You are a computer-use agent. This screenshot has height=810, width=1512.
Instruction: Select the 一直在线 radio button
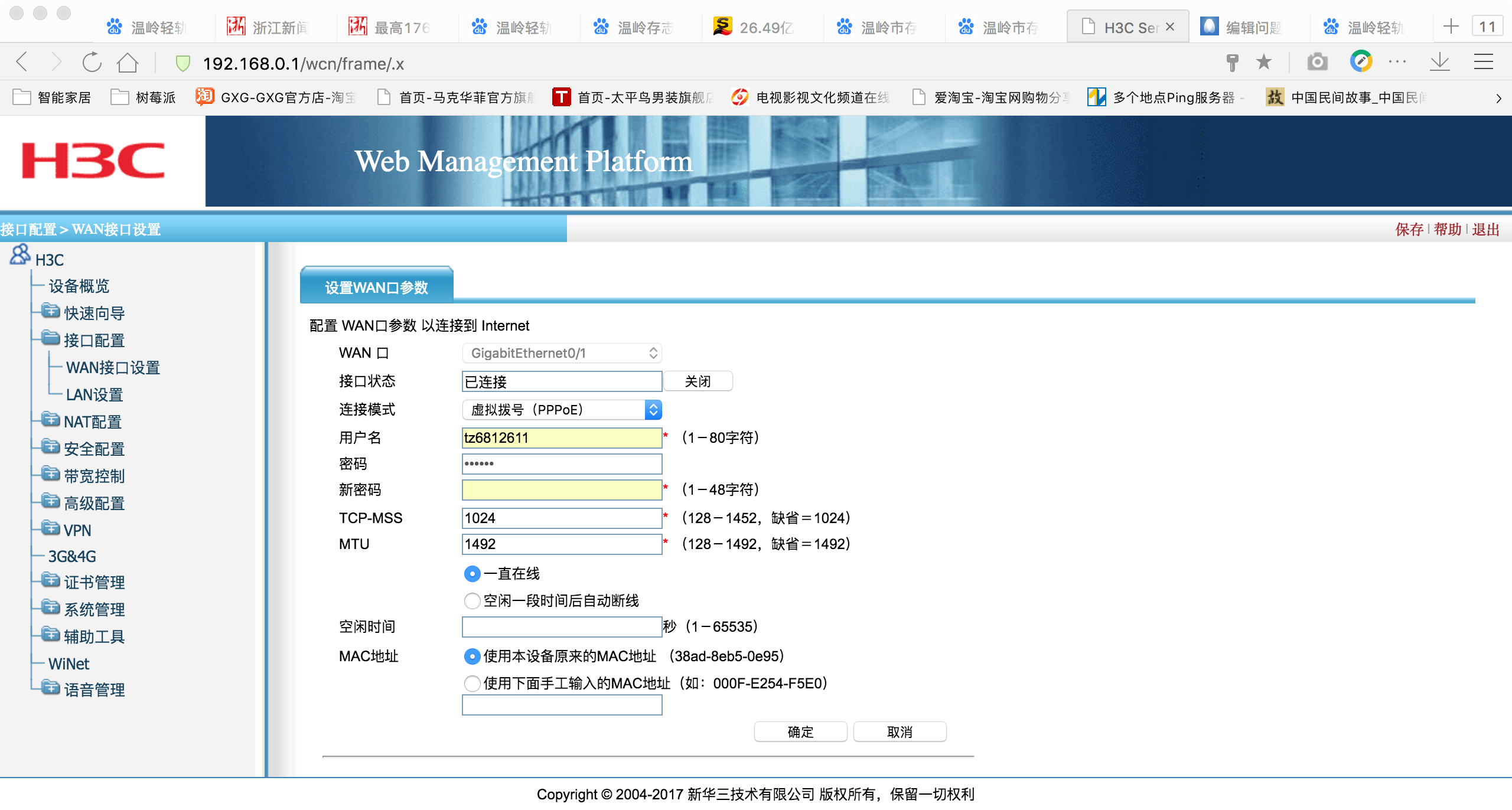point(472,573)
